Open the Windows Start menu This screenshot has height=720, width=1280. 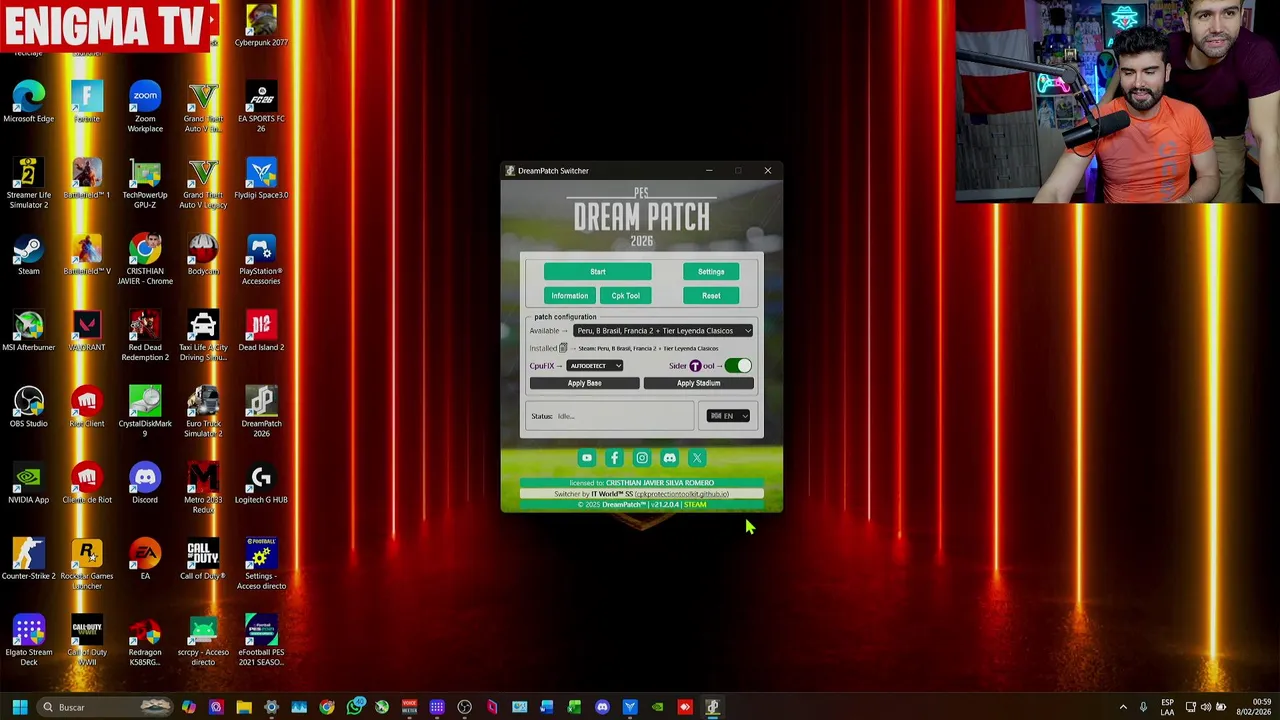pos(19,707)
